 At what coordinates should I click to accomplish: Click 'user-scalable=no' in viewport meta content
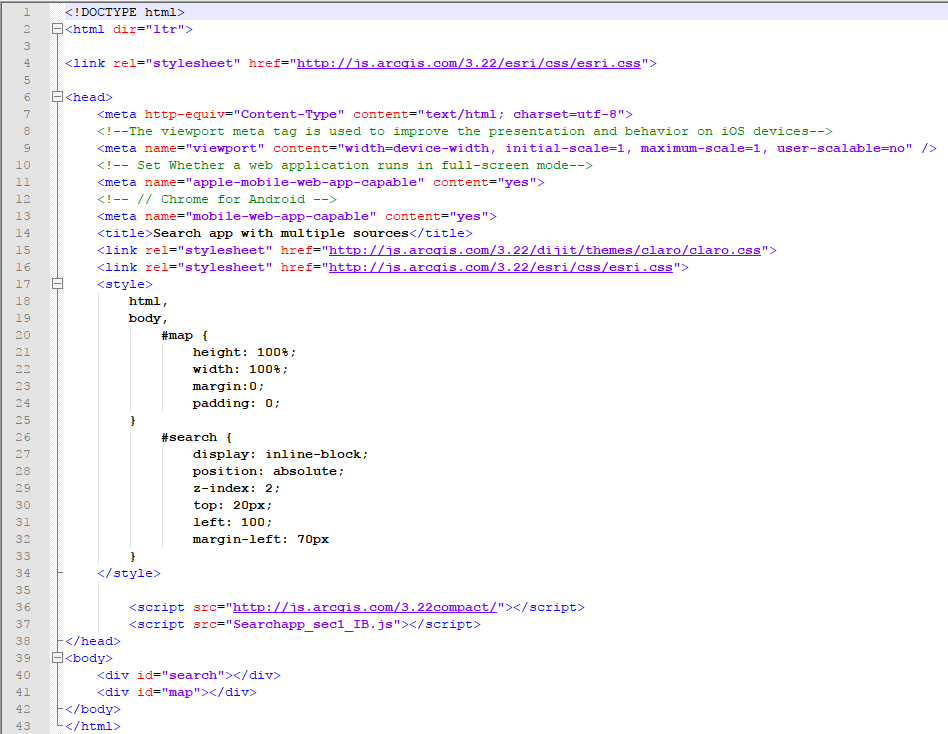click(840, 148)
